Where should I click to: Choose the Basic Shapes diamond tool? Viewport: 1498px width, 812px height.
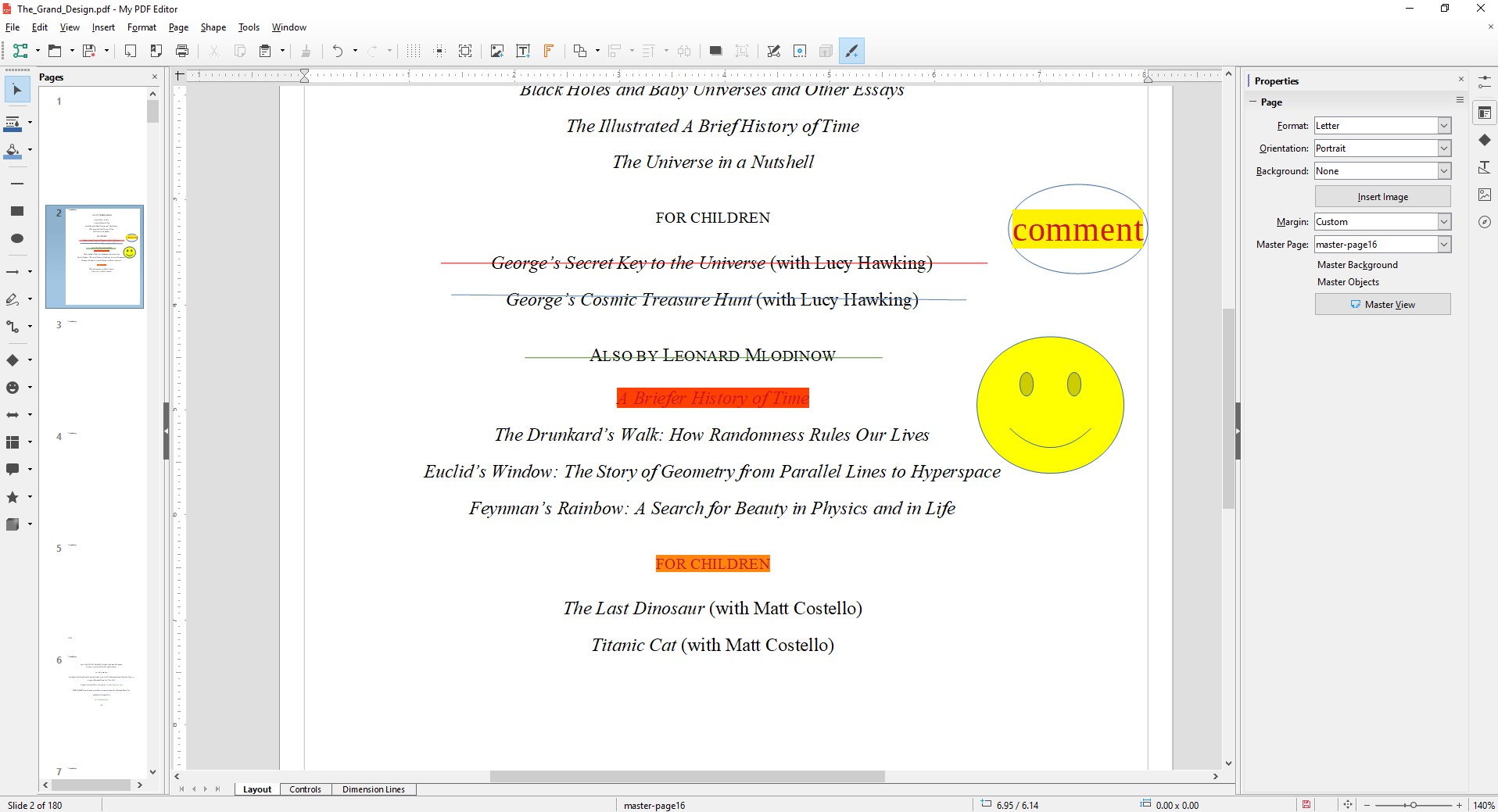click(13, 360)
